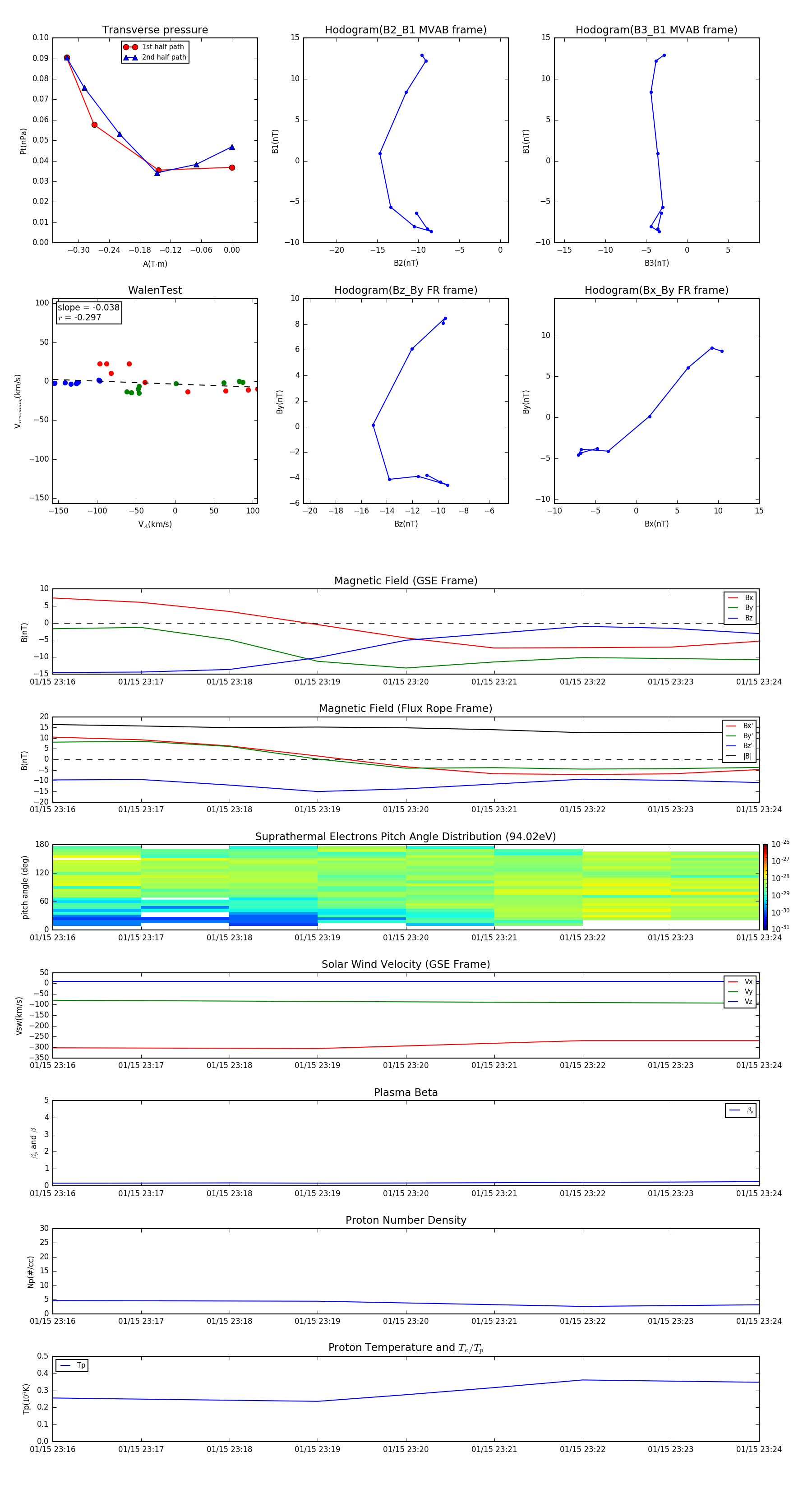The width and height of the screenshot is (812, 1489).
Task: Click the 'Vy' legend entry in velocity plot
Action: pyautogui.click(x=740, y=992)
